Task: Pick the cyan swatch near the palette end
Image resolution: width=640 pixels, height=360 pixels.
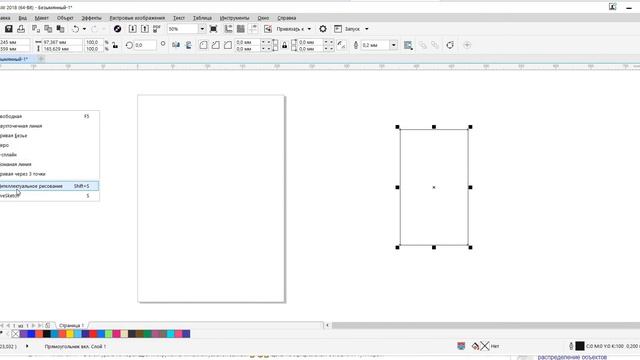Action: point(171,334)
